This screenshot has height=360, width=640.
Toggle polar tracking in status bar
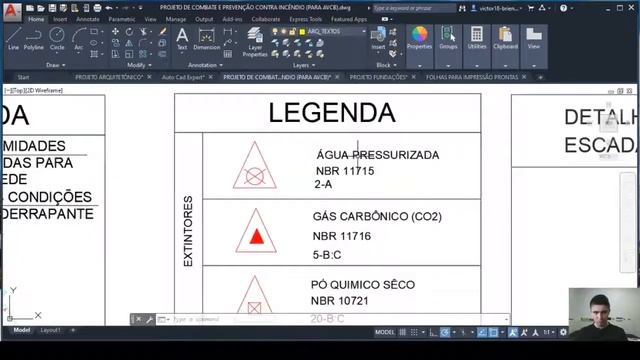click(445, 332)
